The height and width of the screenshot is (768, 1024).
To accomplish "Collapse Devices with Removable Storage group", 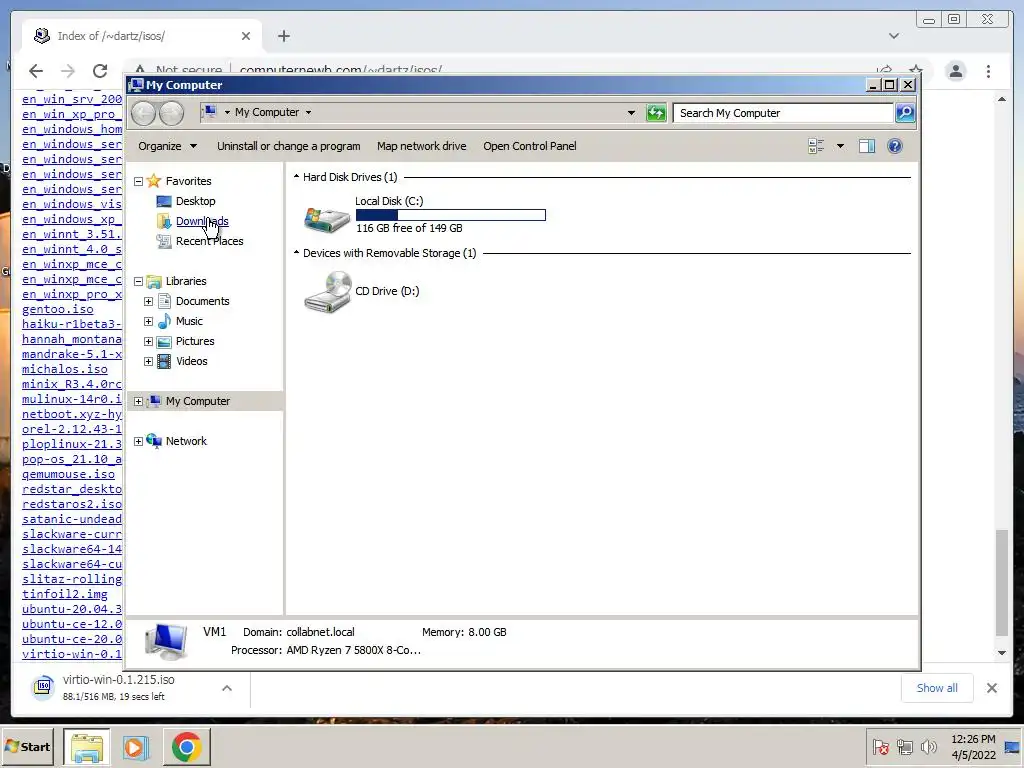I will tap(296, 253).
